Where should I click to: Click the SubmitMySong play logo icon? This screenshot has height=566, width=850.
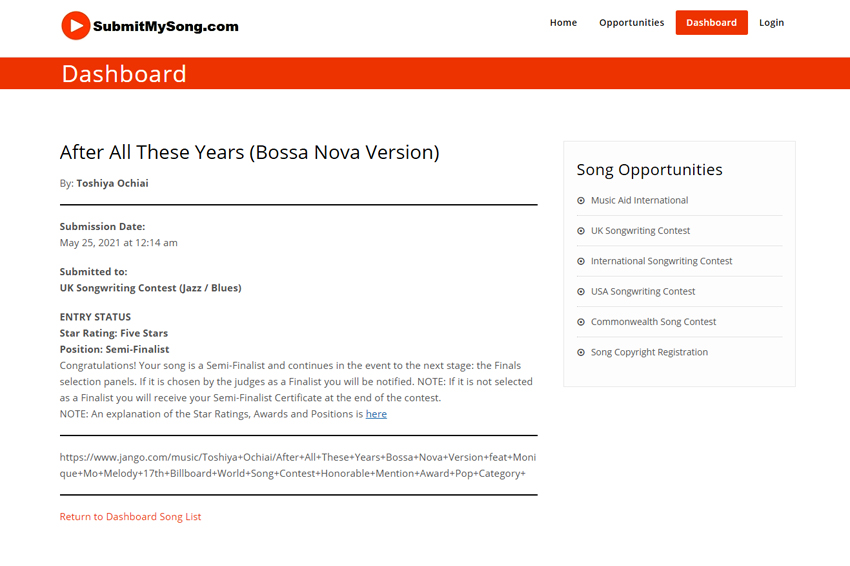pos(76,26)
